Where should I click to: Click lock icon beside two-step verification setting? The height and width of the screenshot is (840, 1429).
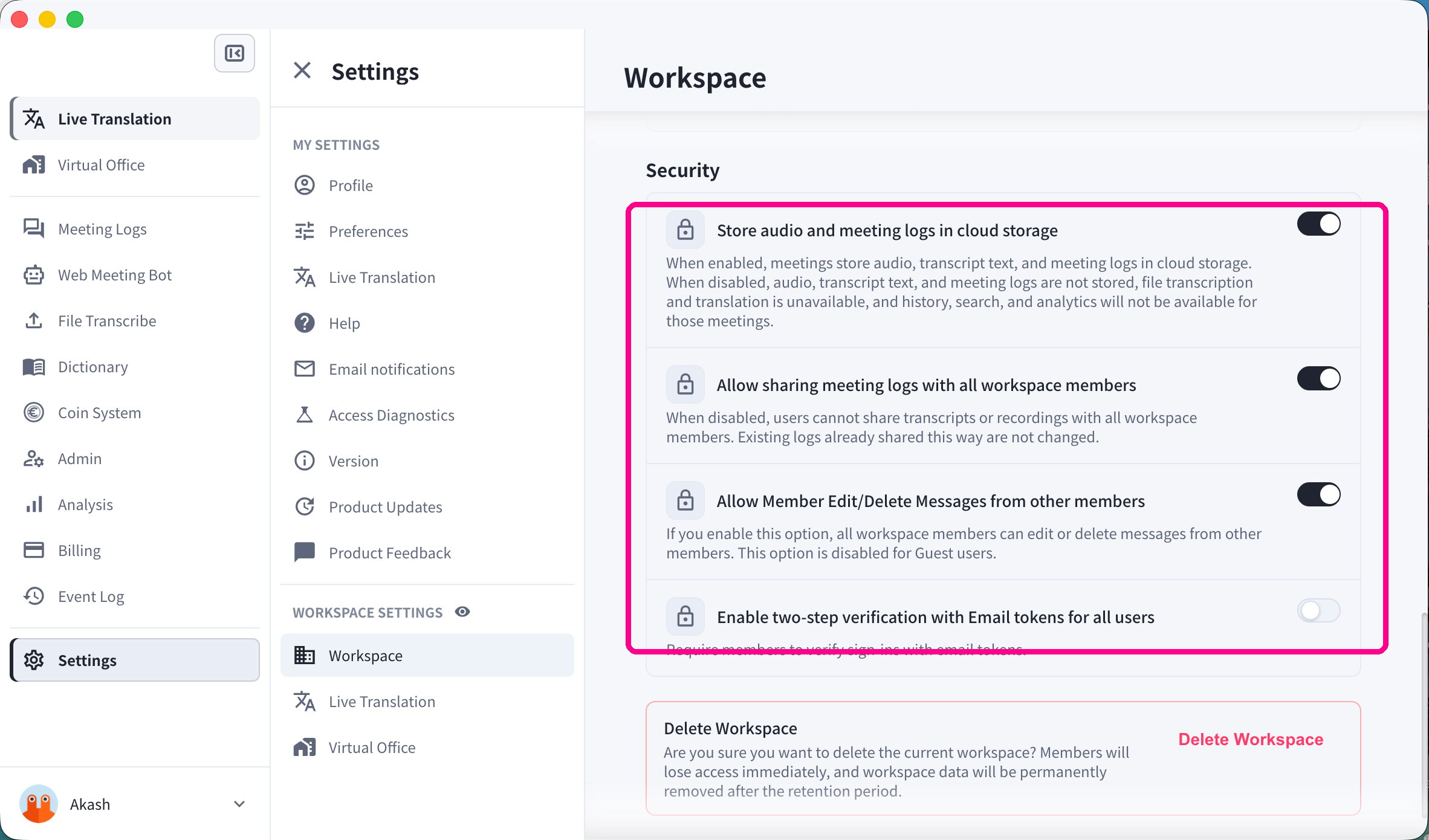click(x=685, y=616)
